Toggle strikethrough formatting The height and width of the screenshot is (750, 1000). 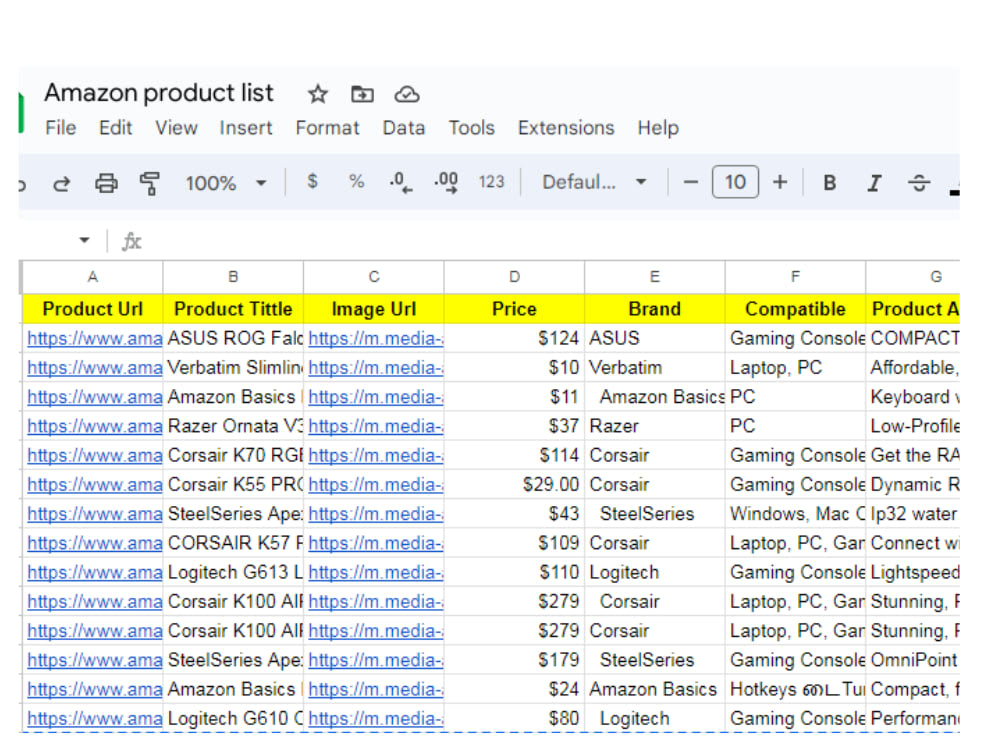click(919, 183)
